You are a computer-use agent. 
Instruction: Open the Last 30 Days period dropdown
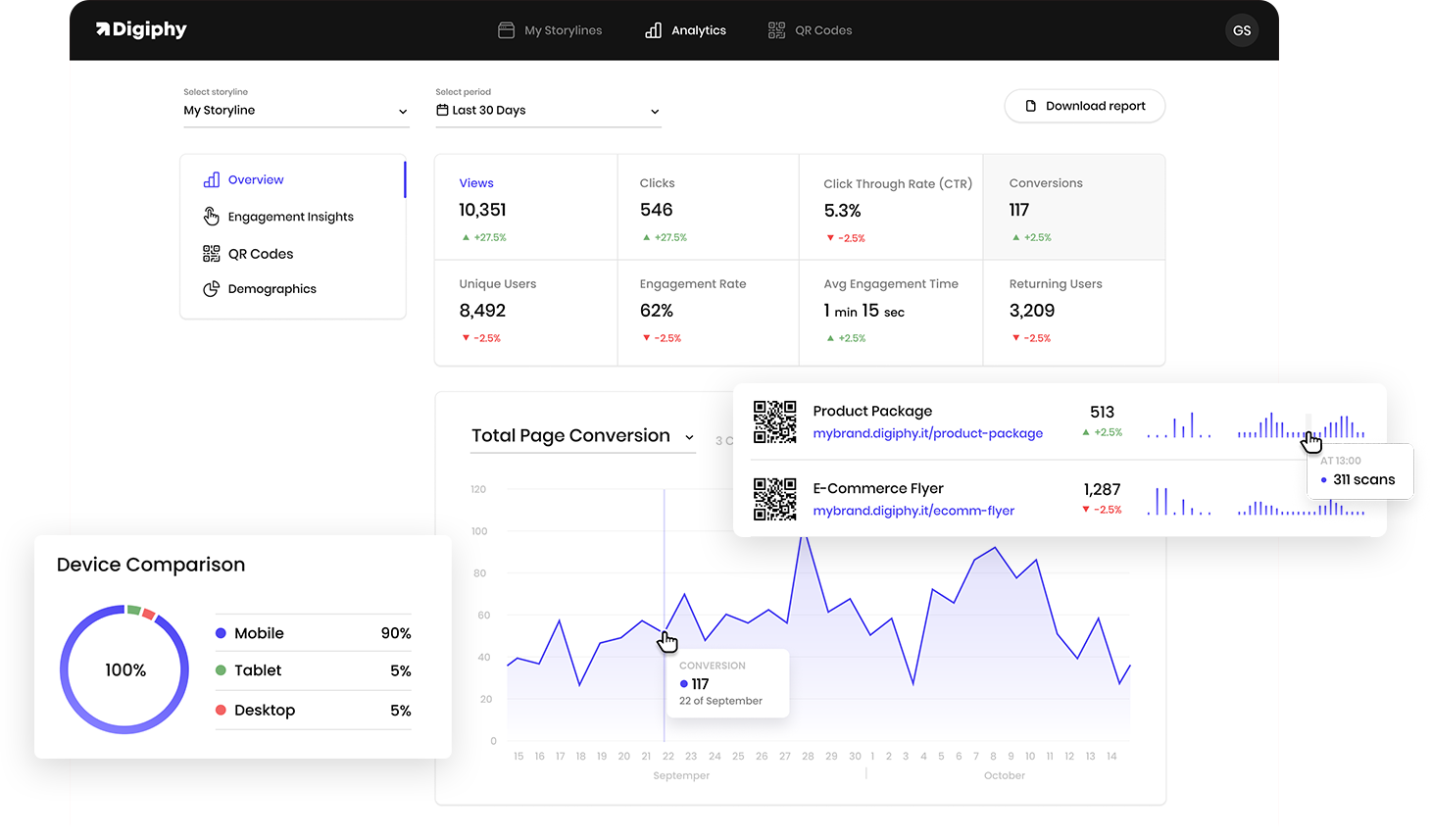(x=548, y=111)
